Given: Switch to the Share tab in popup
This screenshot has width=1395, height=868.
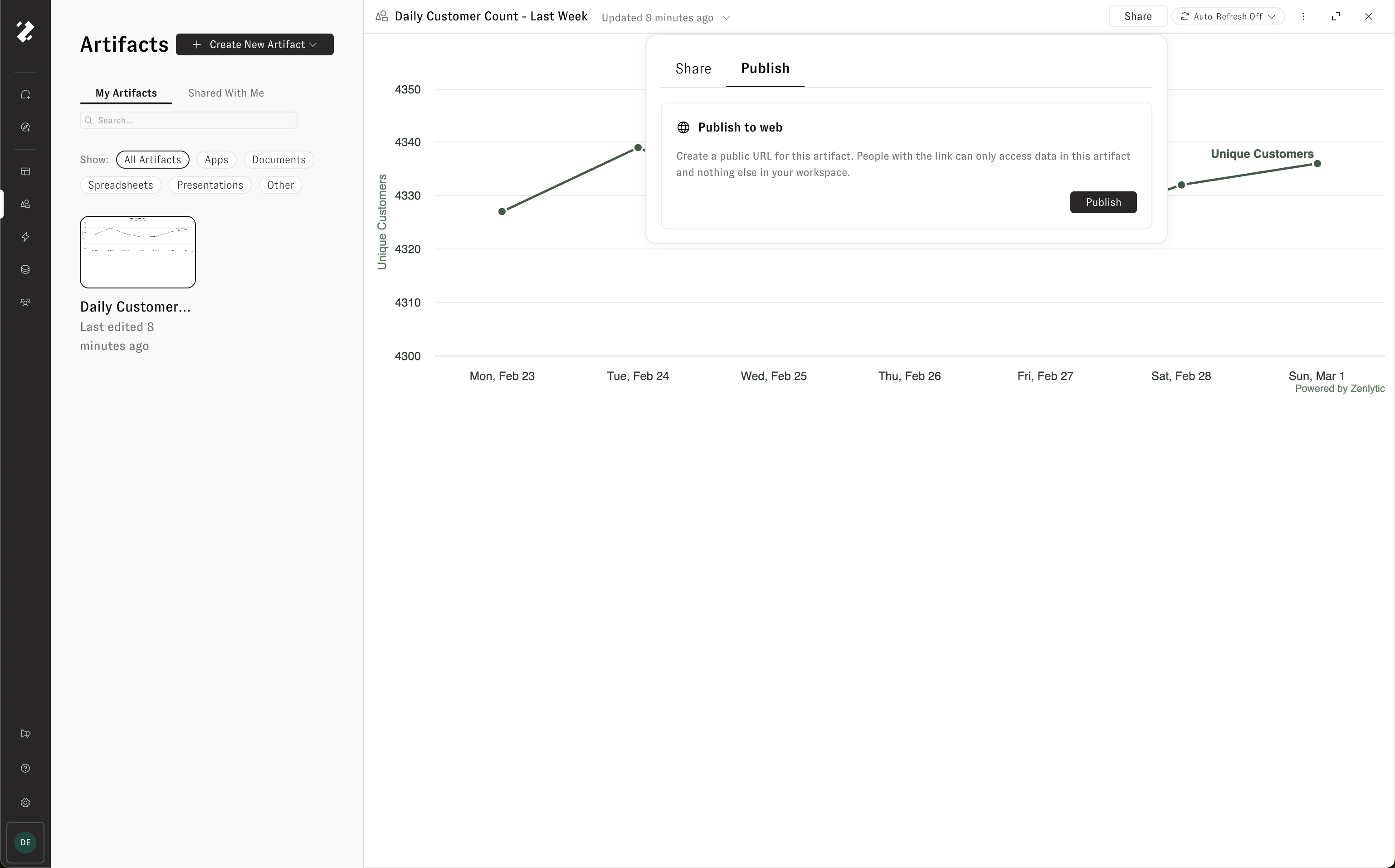Looking at the screenshot, I should coord(693,69).
